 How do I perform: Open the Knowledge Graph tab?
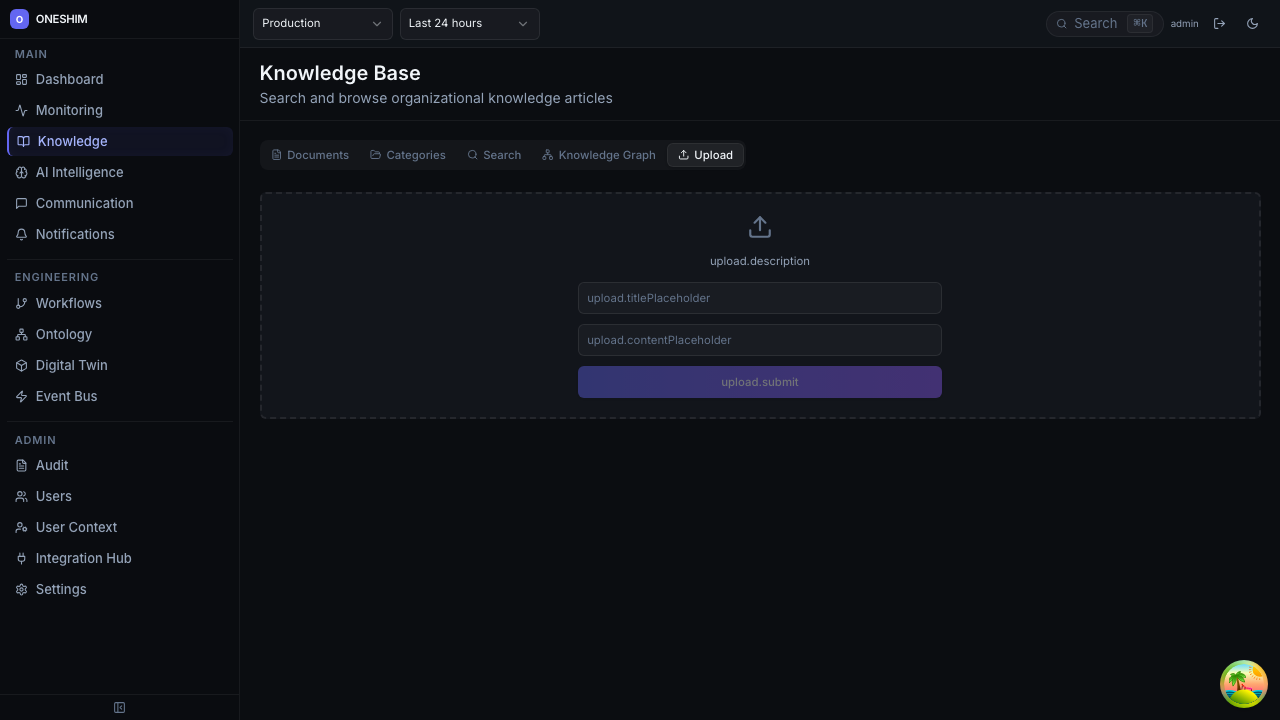pos(598,155)
